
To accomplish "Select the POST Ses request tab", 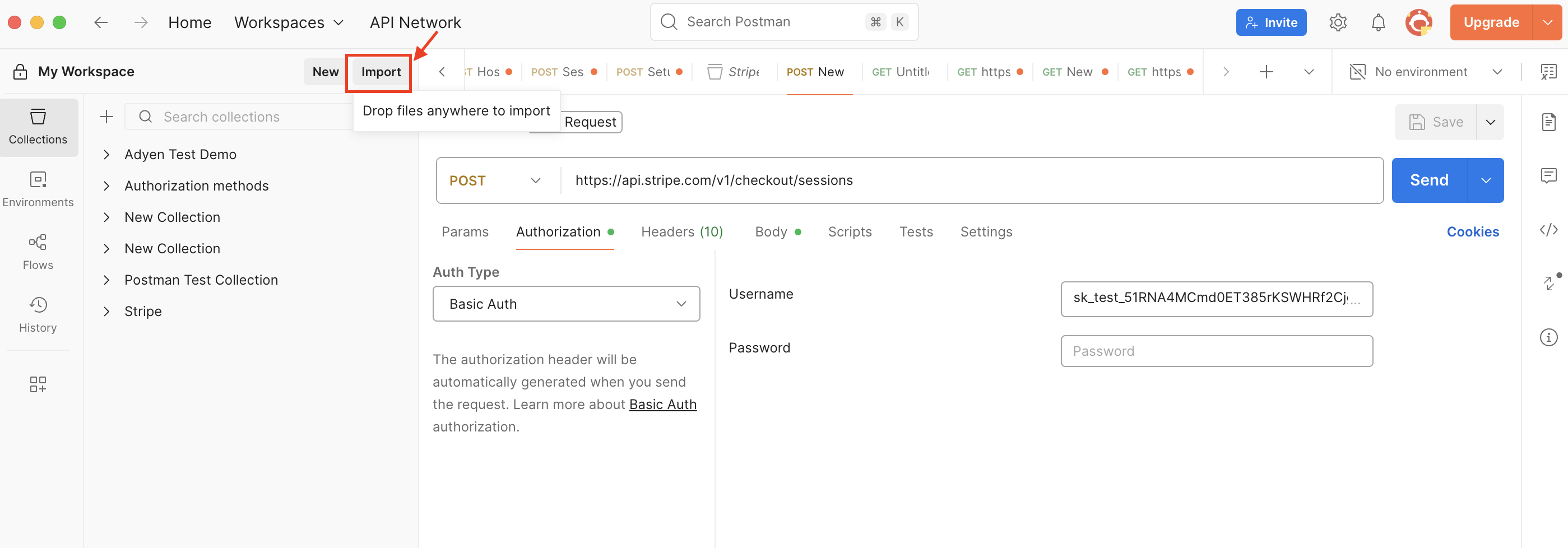I will pos(564,72).
